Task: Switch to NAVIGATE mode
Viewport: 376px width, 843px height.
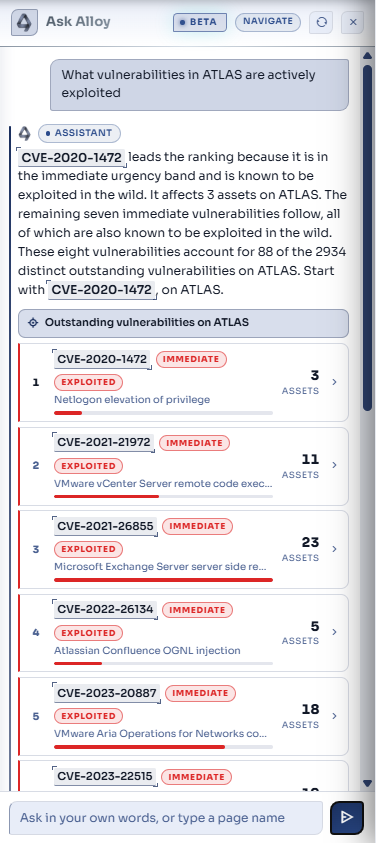Action: click(x=268, y=22)
